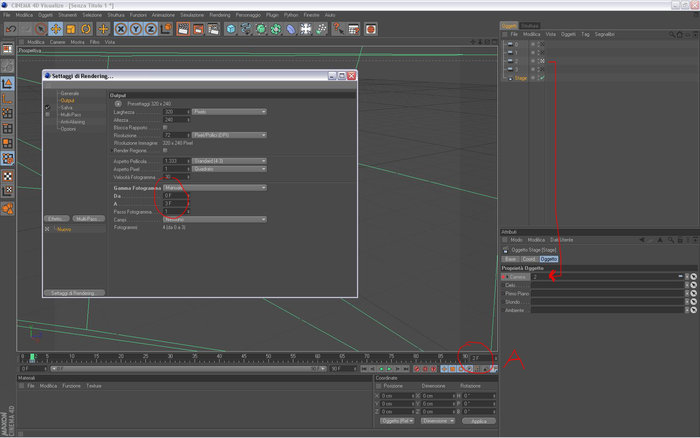Select the Rotate tool icon
The height and width of the screenshot is (438, 700).
pos(86,29)
